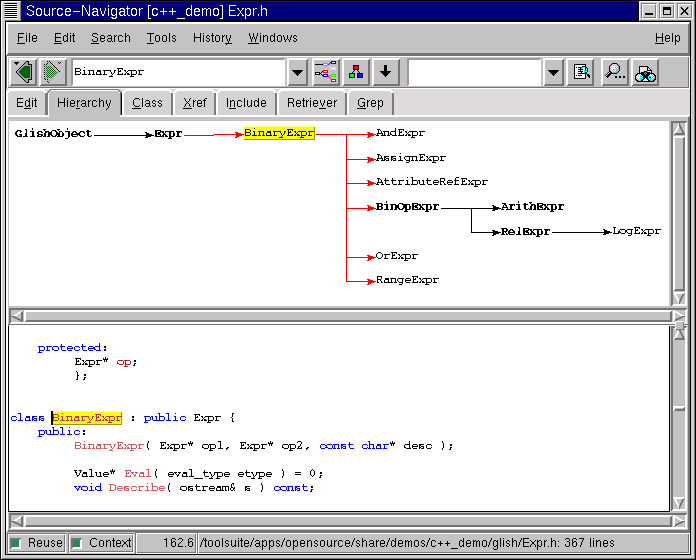Select RelExpr node in hierarchy

pyautogui.click(x=526, y=231)
